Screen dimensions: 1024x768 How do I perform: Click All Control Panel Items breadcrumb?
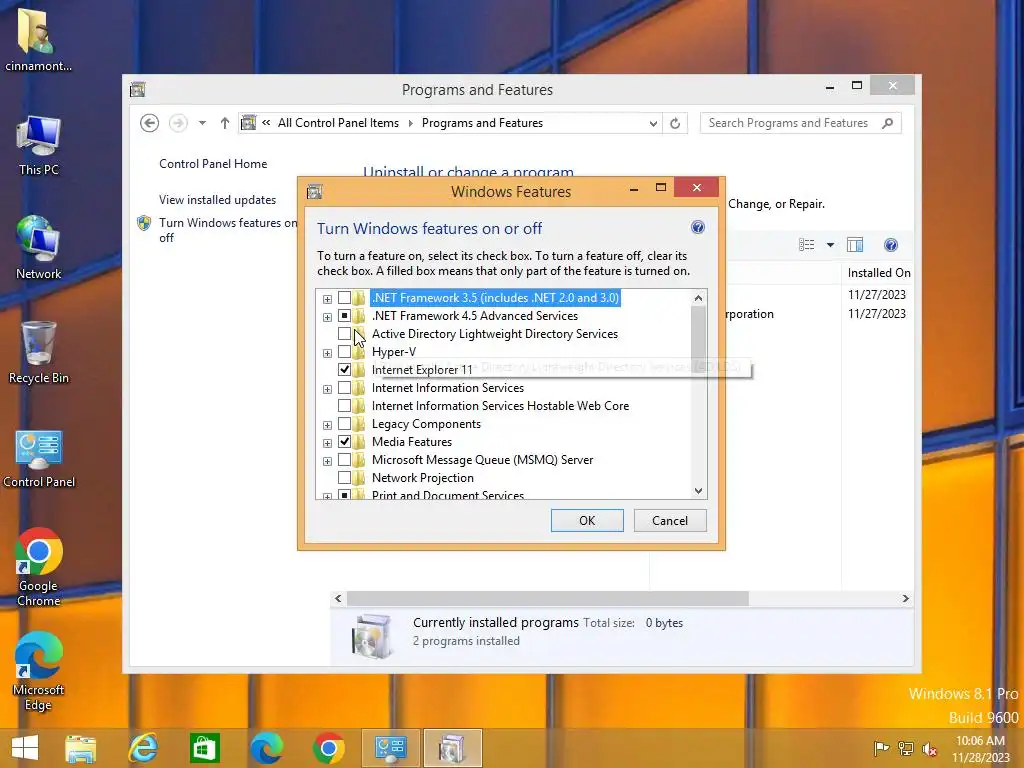pos(338,123)
